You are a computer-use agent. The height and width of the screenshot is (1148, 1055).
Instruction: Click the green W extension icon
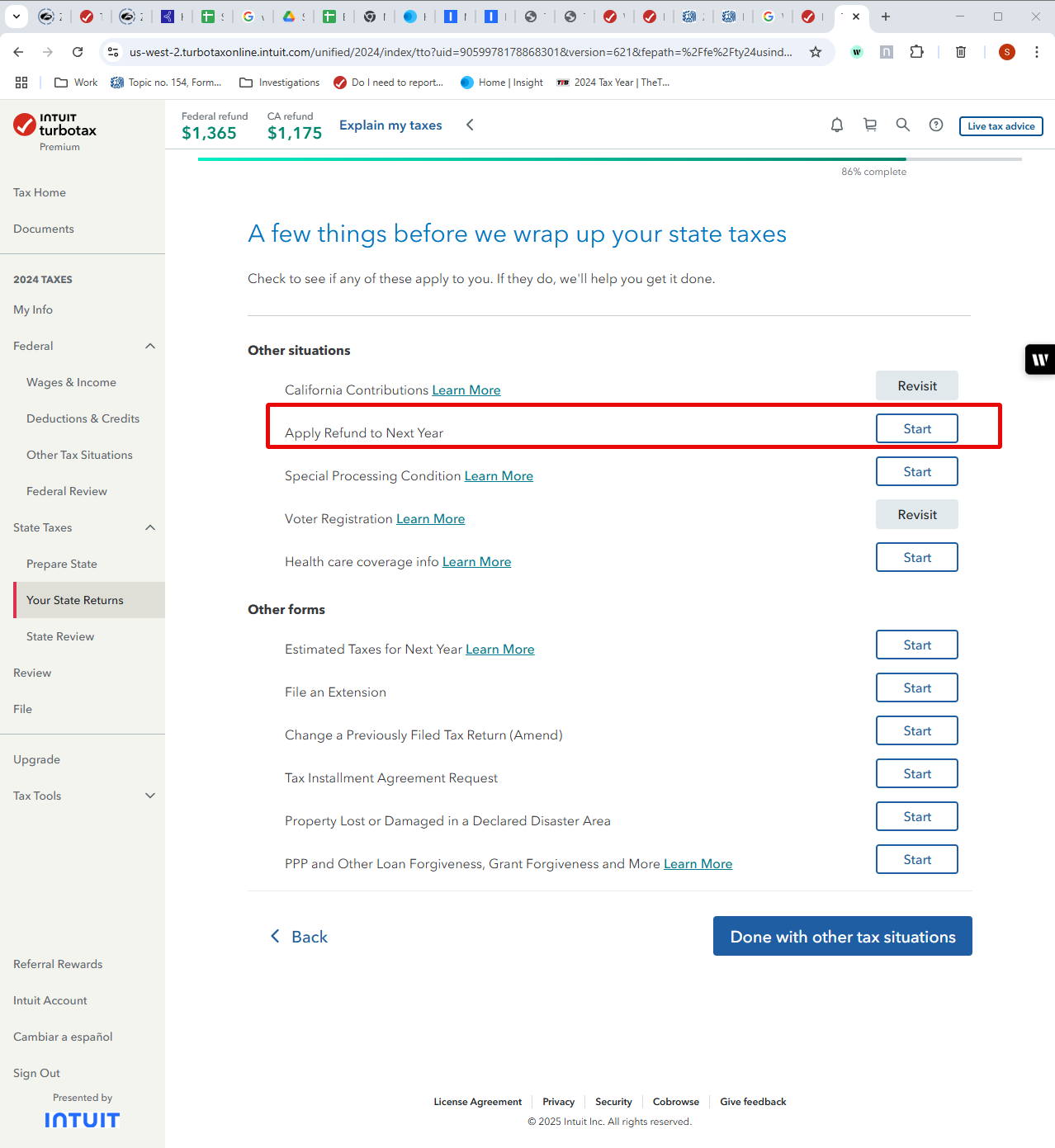click(x=857, y=52)
